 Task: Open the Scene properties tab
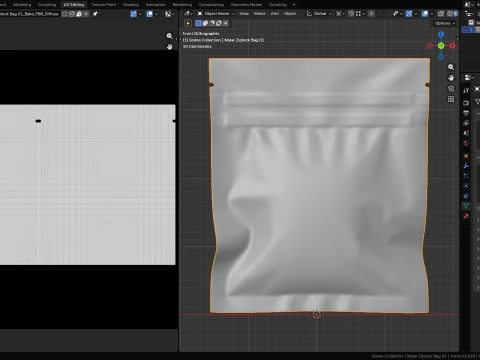[466, 133]
